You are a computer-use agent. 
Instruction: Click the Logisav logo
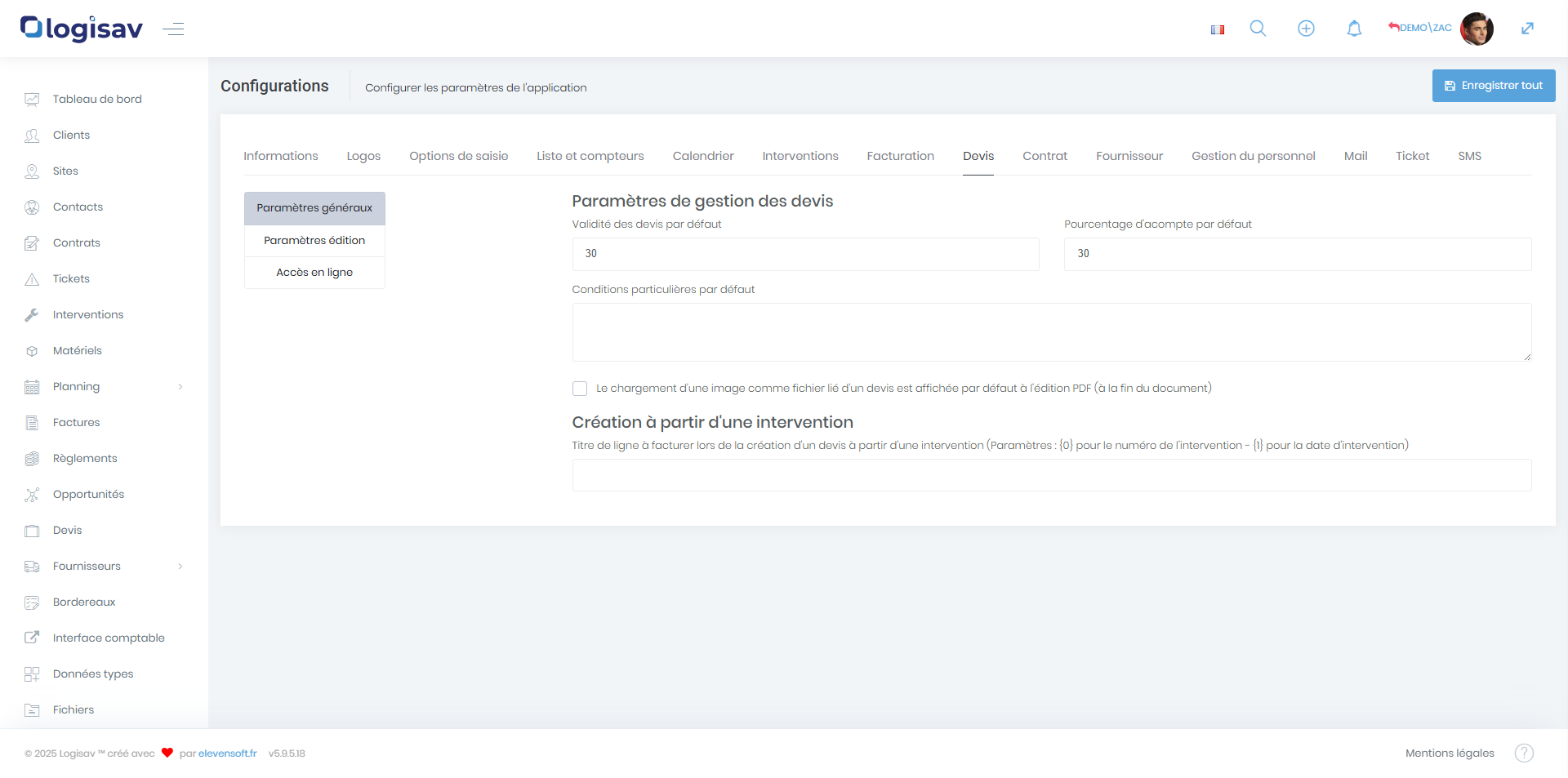82,29
